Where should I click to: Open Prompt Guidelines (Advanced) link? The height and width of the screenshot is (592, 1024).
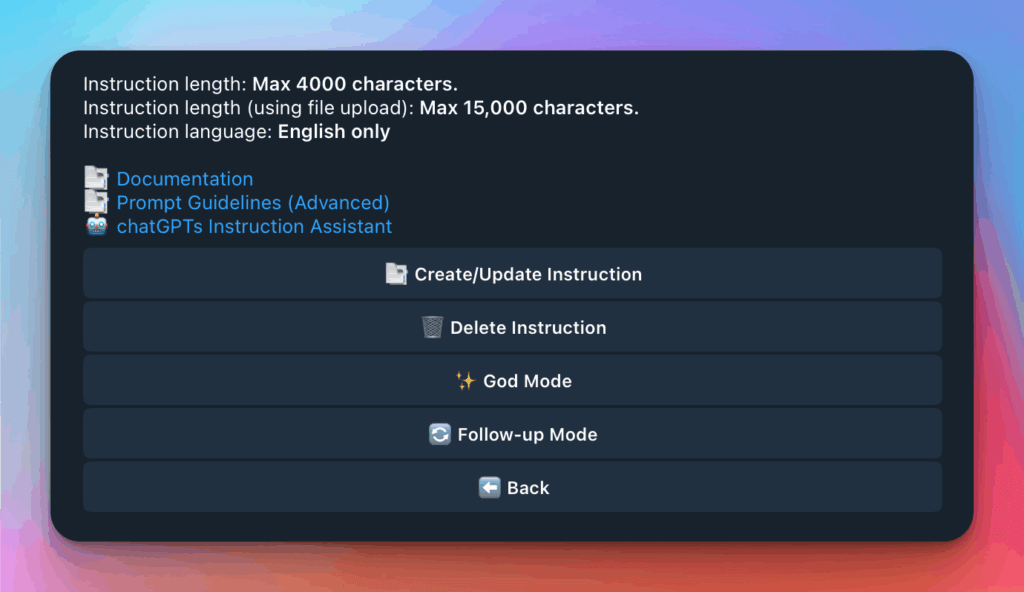click(253, 203)
